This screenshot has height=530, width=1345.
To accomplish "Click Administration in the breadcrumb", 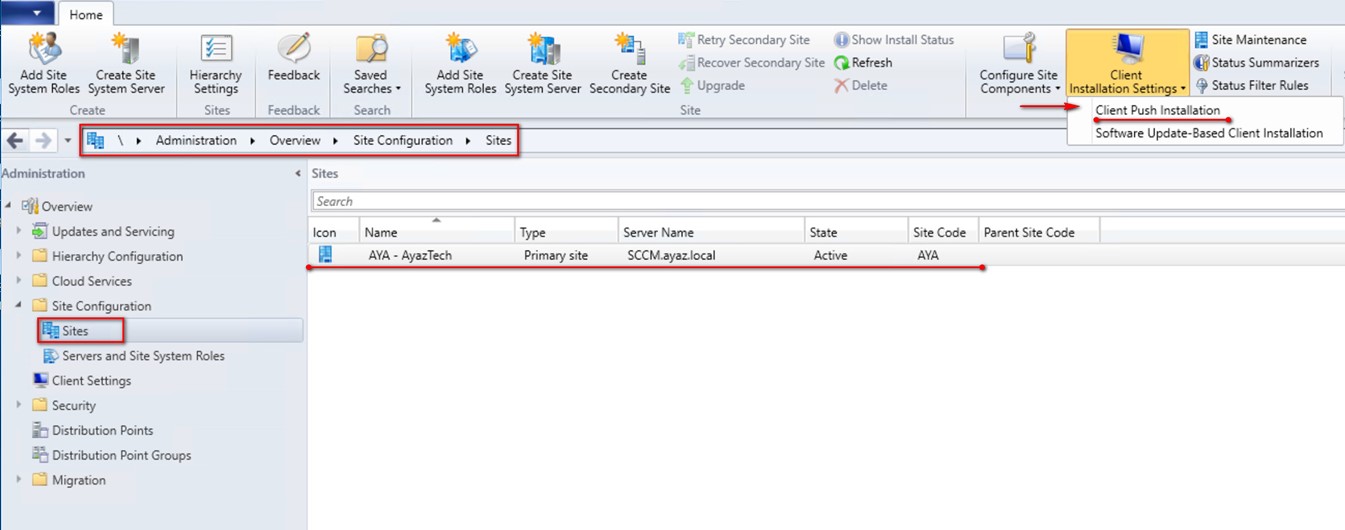I will tap(196, 141).
